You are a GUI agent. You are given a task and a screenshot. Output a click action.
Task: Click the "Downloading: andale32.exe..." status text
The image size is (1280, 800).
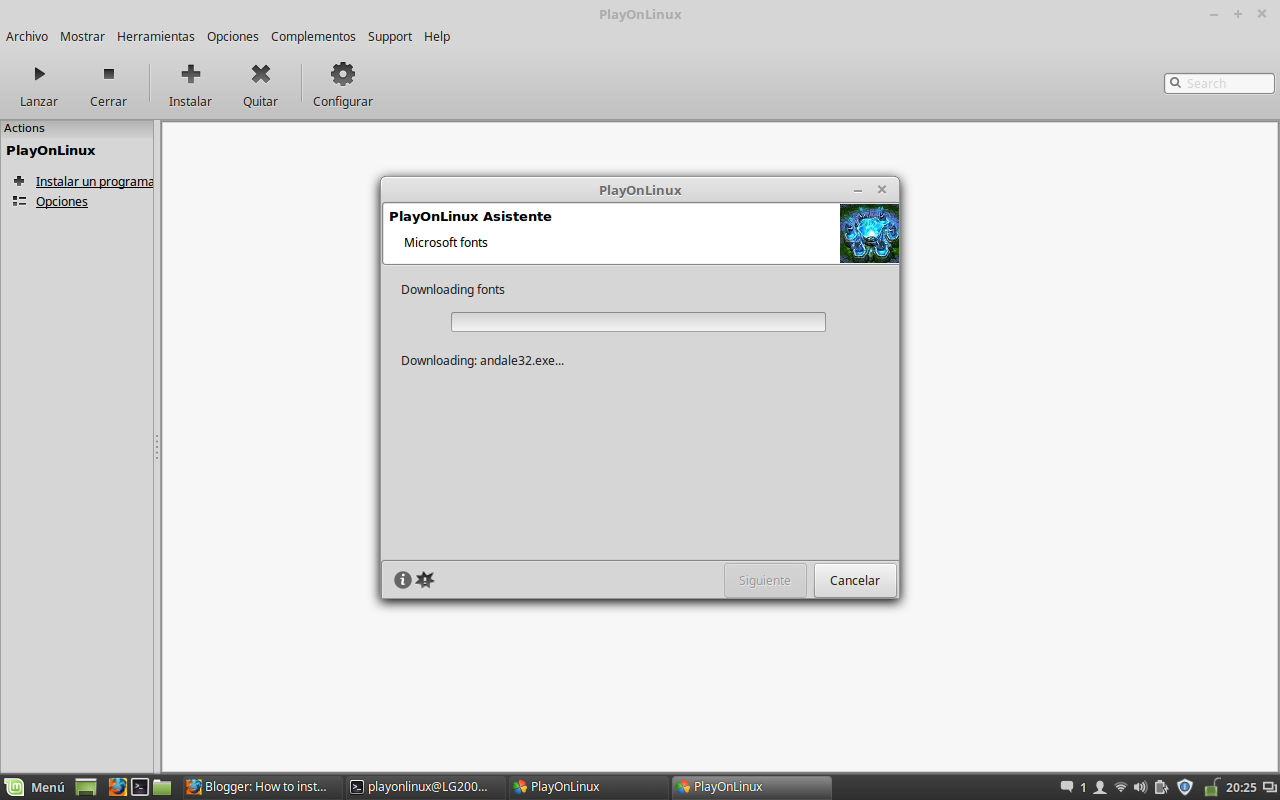click(482, 360)
